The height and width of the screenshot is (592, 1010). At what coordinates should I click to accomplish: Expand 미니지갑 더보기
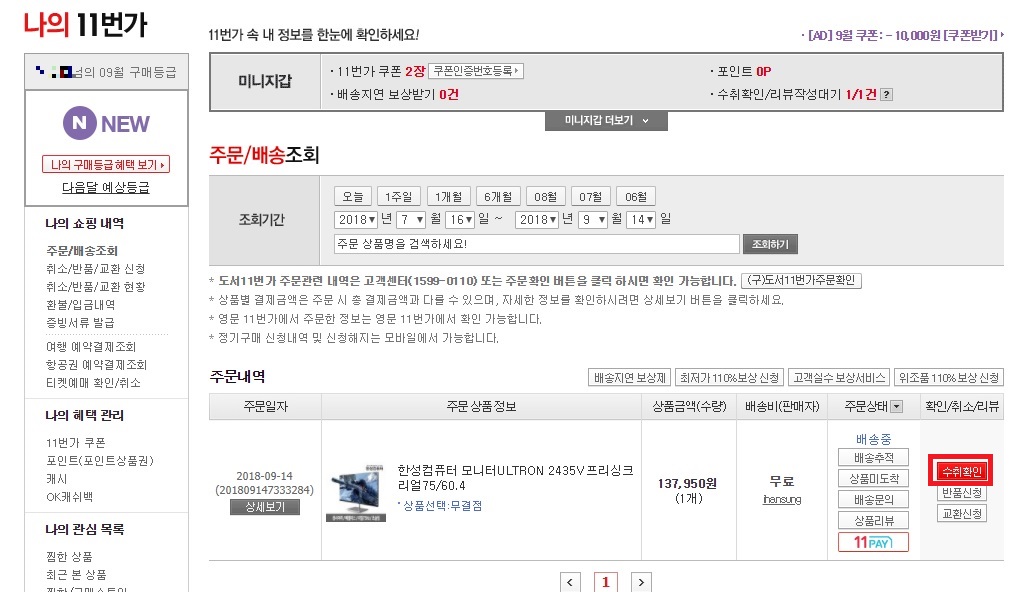[x=606, y=120]
